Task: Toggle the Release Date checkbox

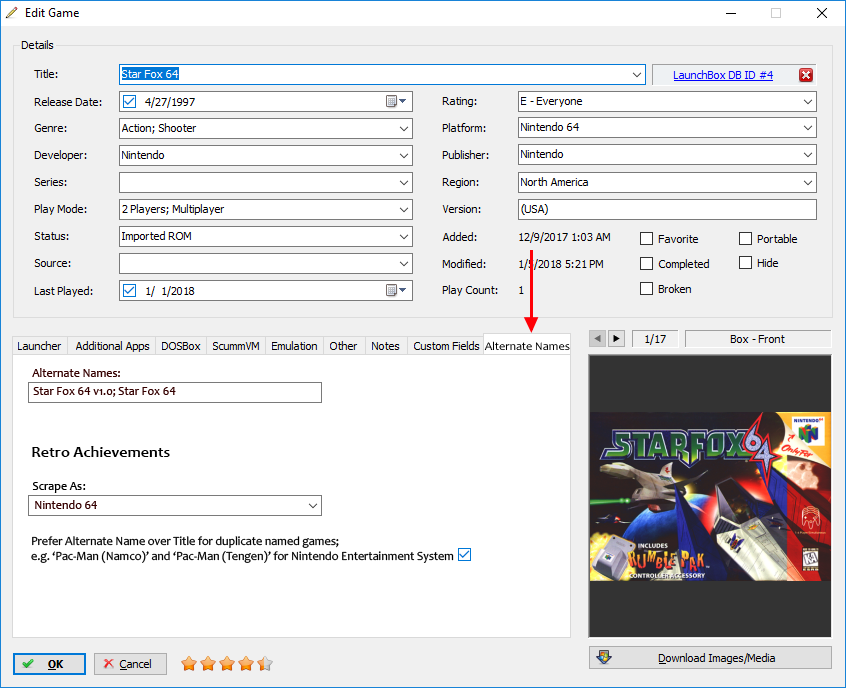Action: click(x=129, y=101)
